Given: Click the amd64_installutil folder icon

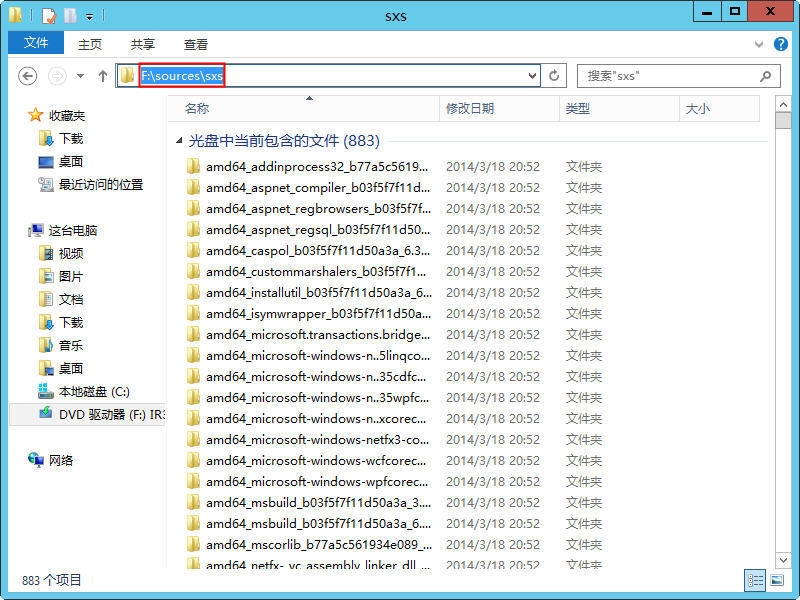Looking at the screenshot, I should (193, 292).
